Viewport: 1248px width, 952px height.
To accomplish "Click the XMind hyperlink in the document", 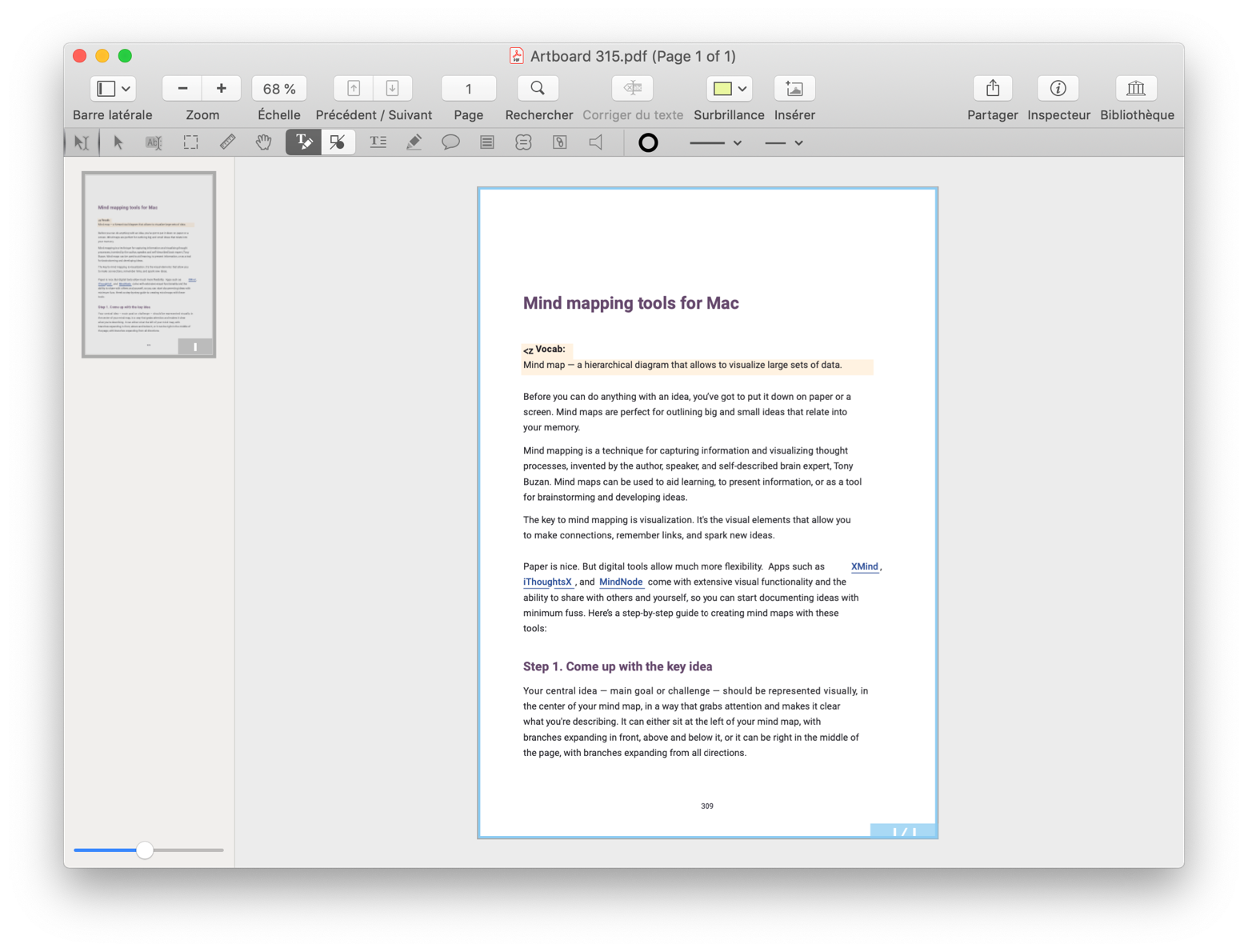I will [x=864, y=566].
